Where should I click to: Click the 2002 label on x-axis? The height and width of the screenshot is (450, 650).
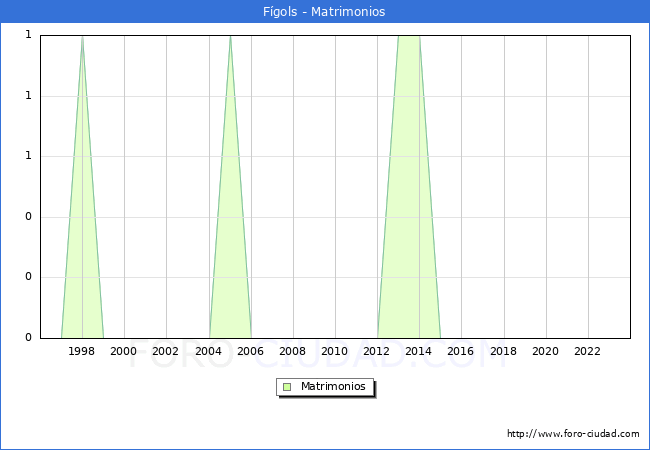166,351
